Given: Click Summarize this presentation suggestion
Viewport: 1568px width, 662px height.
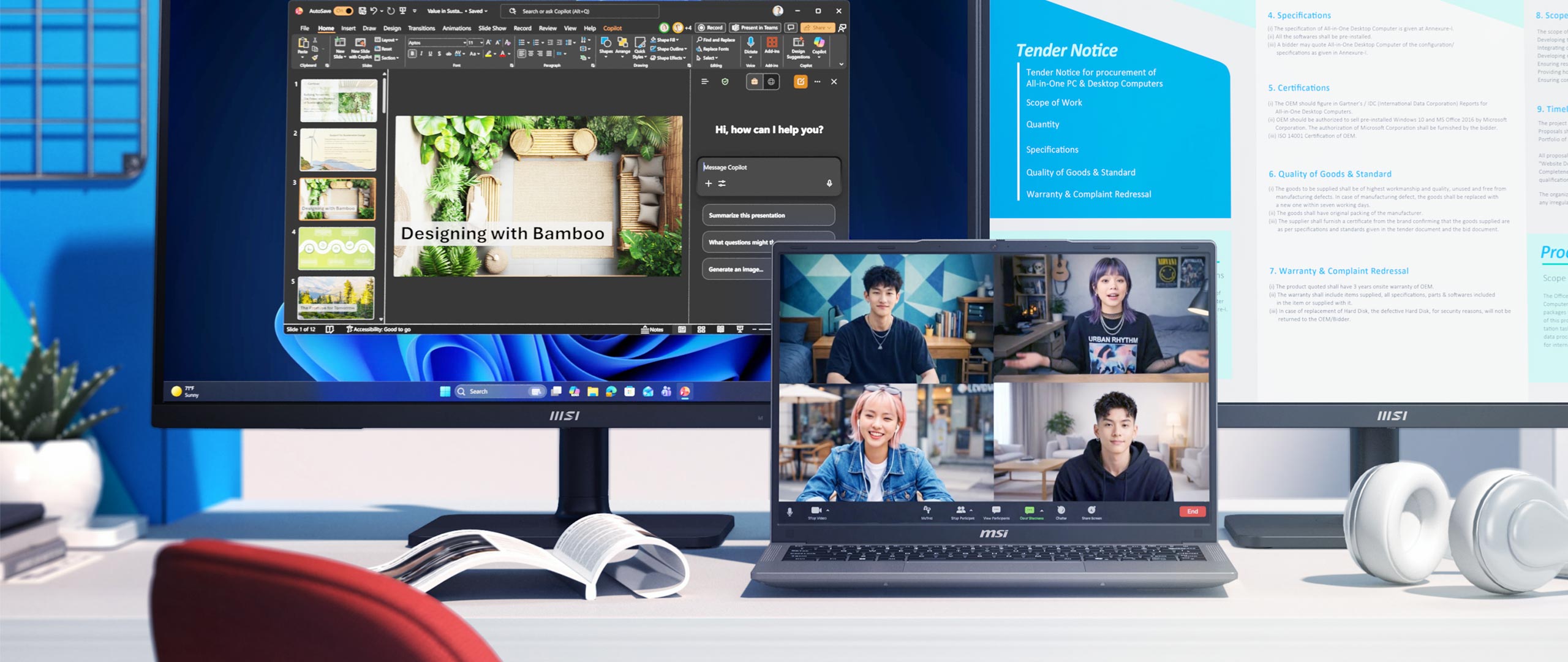Looking at the screenshot, I should click(x=768, y=216).
